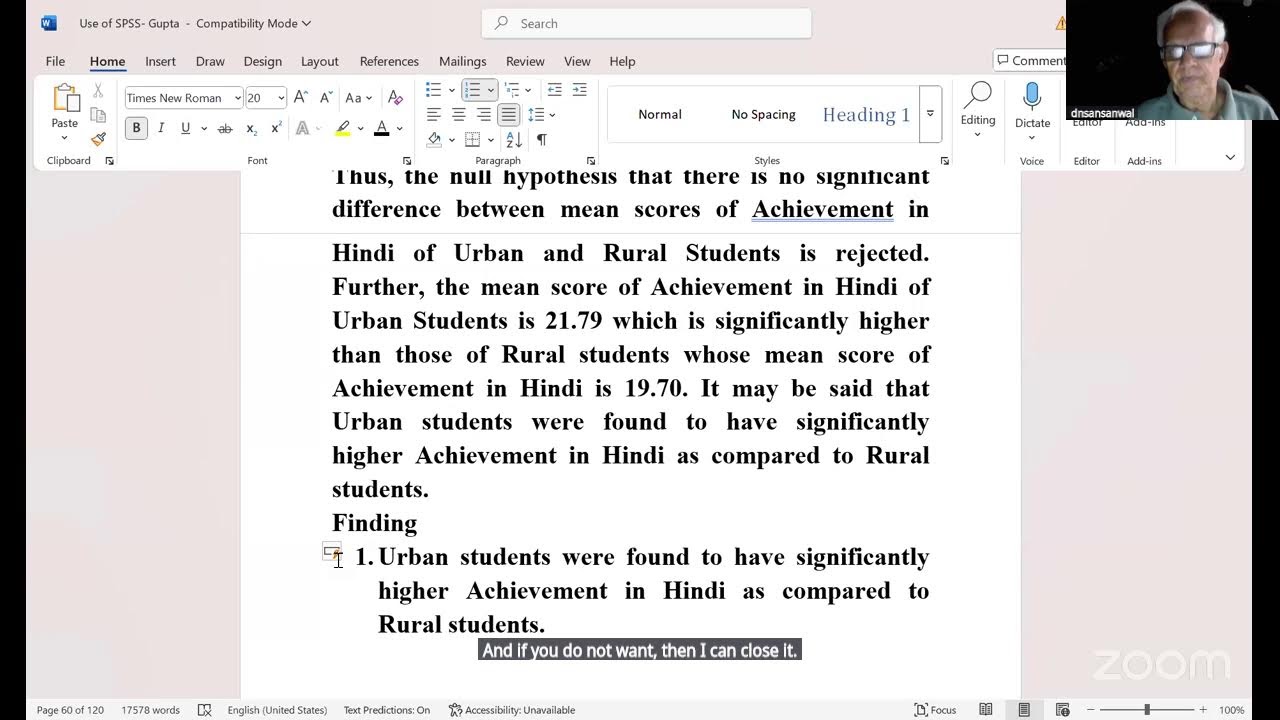The image size is (1280, 720).
Task: Toggle Strikethrough formatting
Action: [x=225, y=128]
